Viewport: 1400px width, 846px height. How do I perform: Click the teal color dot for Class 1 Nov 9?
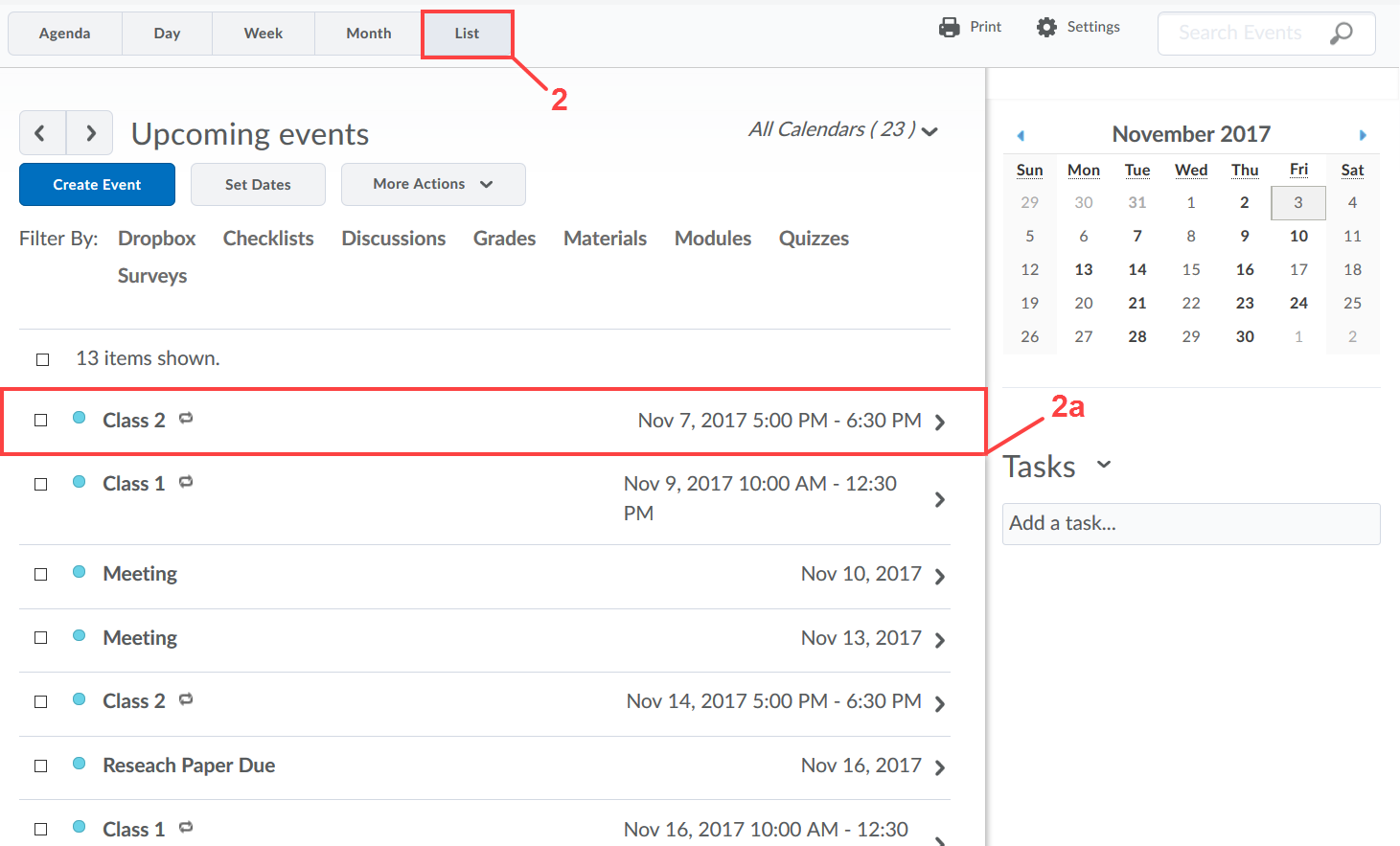tap(80, 482)
